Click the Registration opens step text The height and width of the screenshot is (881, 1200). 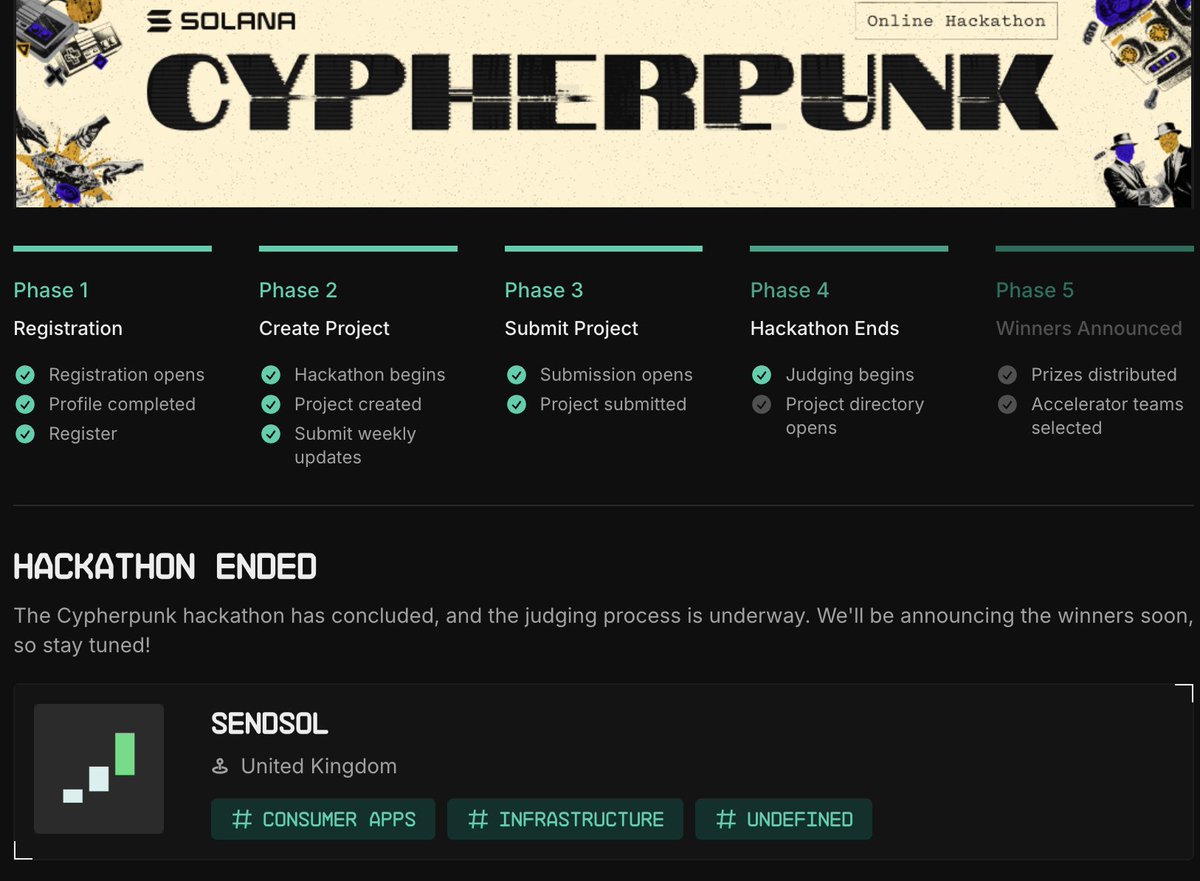pyautogui.click(x=127, y=375)
